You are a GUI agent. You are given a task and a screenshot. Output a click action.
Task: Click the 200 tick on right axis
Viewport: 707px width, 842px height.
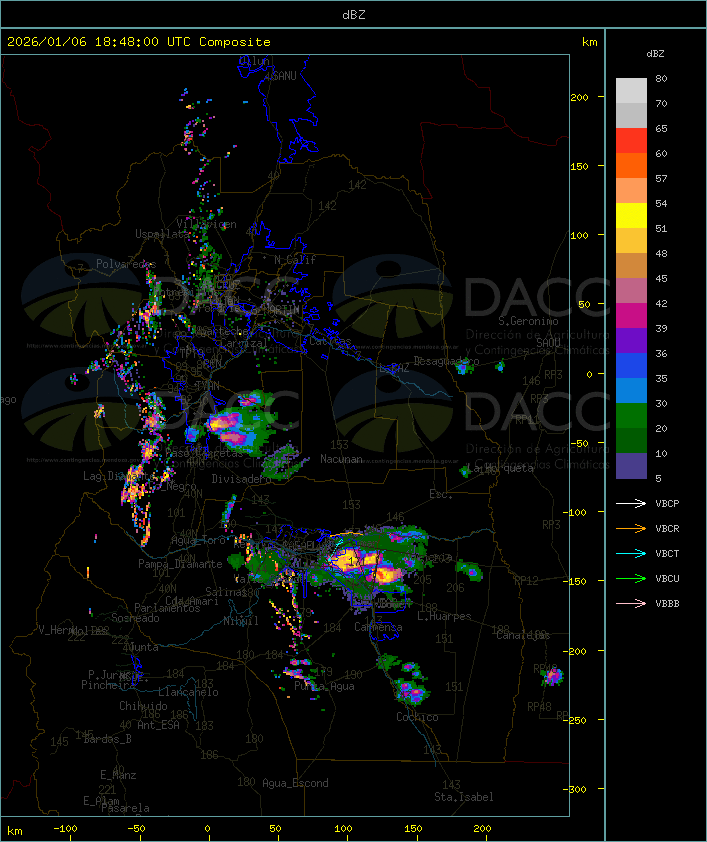point(579,97)
